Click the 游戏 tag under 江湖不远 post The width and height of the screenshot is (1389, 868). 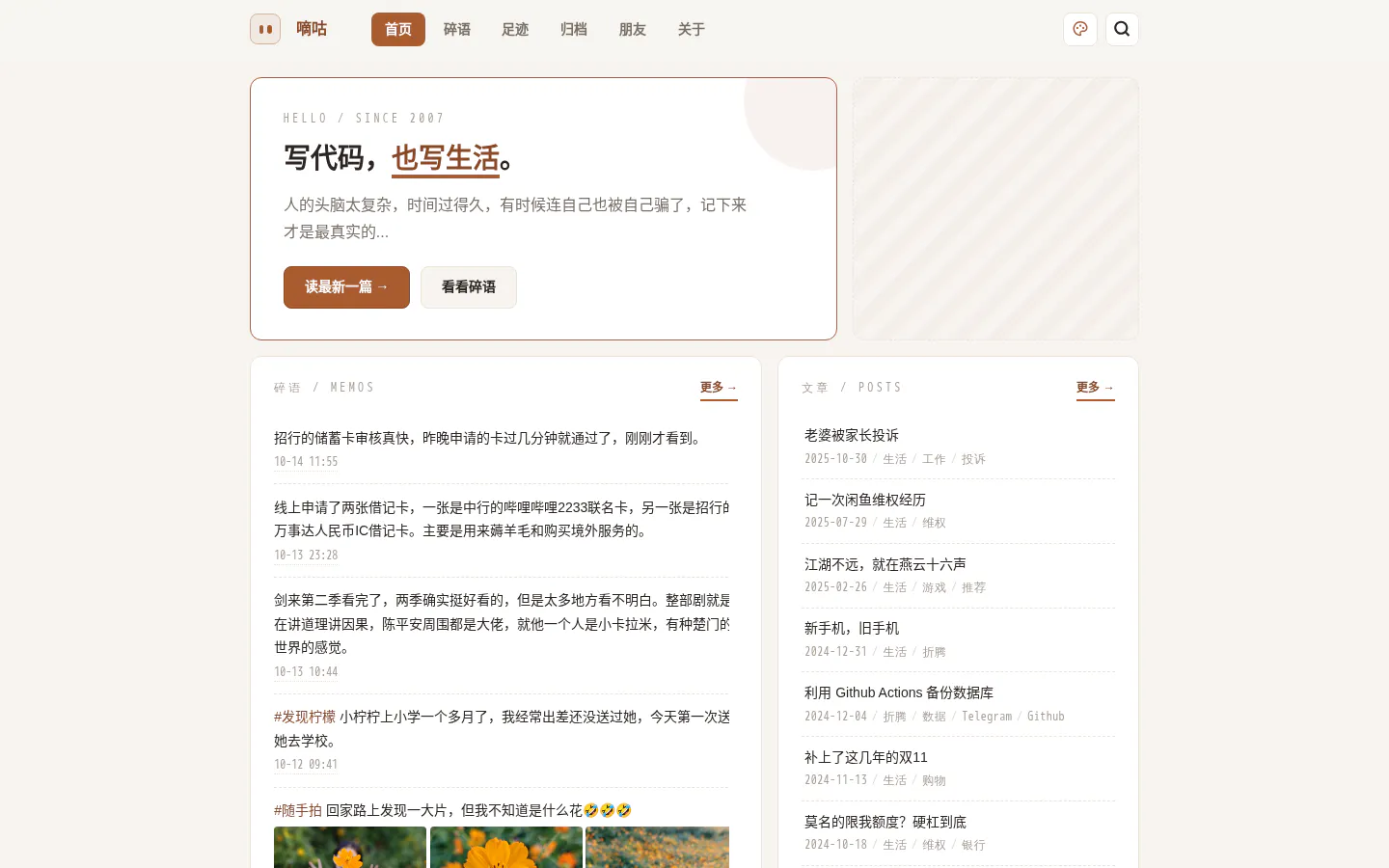(x=934, y=587)
